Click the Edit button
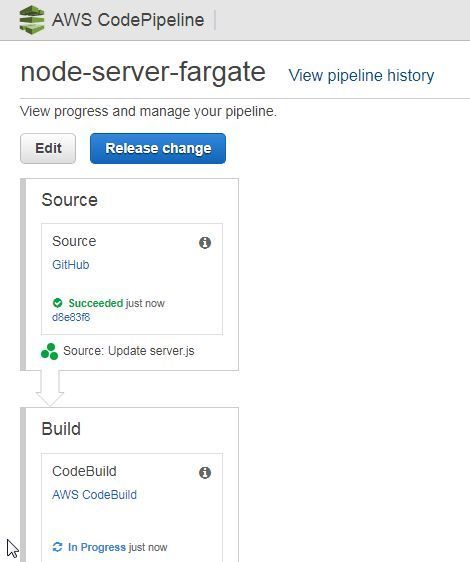 pyautogui.click(x=48, y=148)
